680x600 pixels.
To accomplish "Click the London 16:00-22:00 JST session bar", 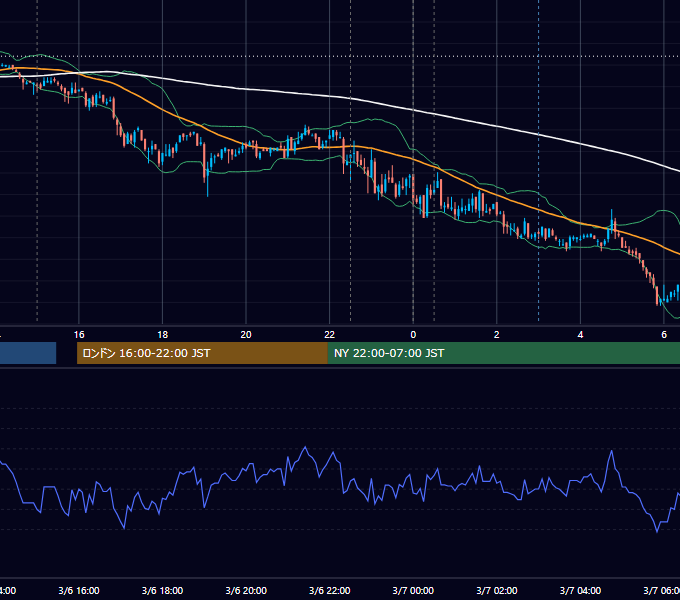I will point(202,353).
